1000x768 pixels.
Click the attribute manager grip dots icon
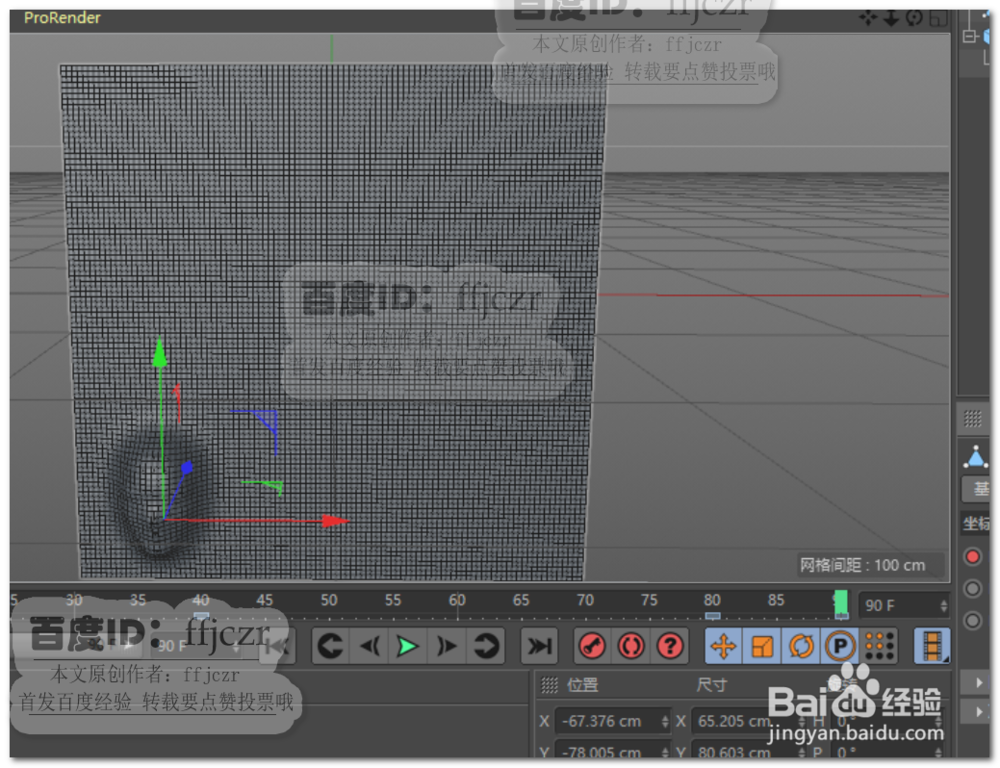973,419
